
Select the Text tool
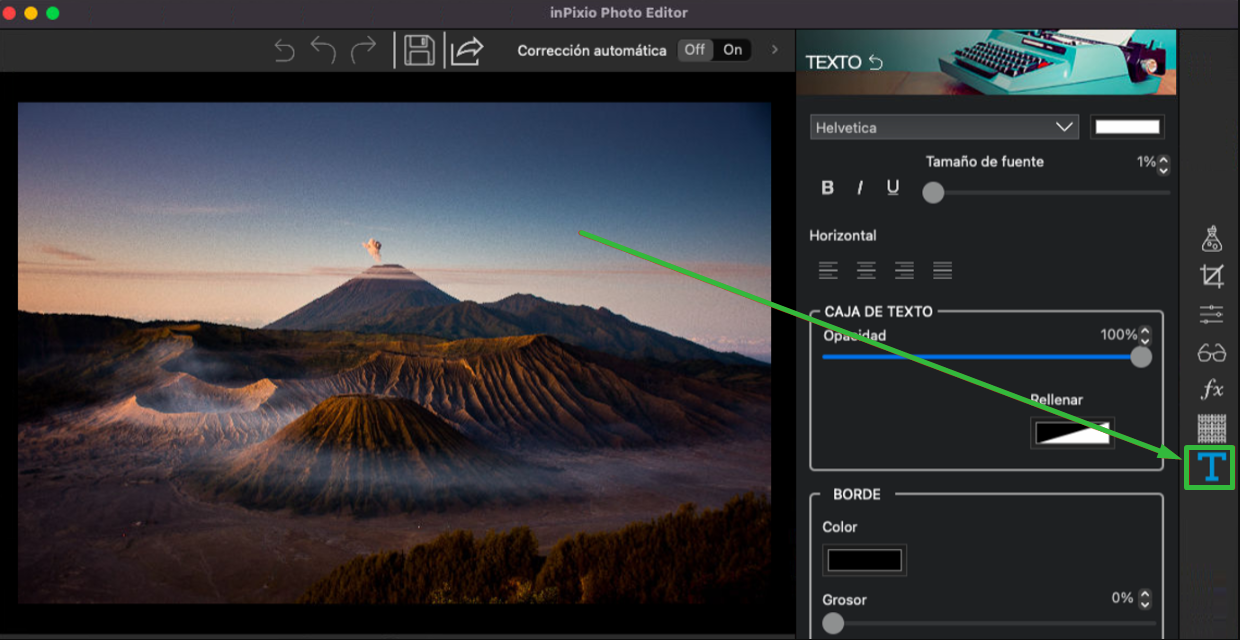pos(1210,467)
